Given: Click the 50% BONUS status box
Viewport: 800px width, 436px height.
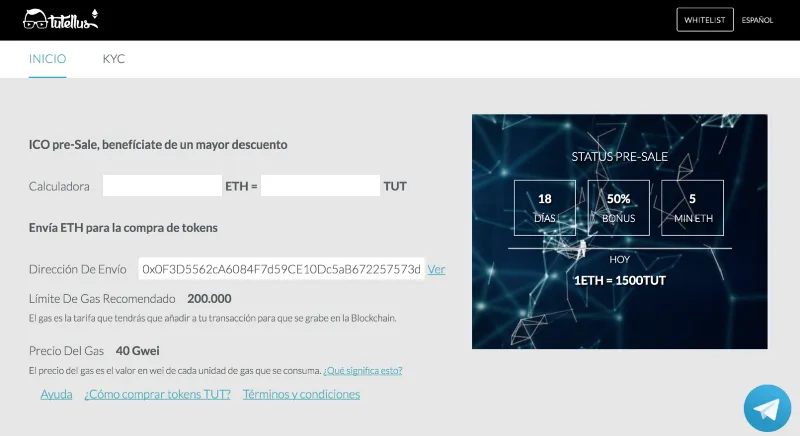Looking at the screenshot, I should click(x=618, y=208).
